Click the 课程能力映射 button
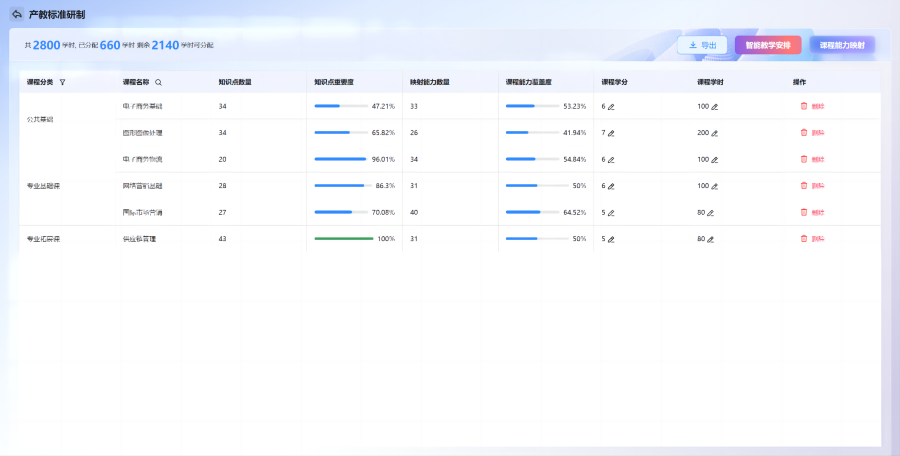This screenshot has width=900, height=456. [842, 45]
